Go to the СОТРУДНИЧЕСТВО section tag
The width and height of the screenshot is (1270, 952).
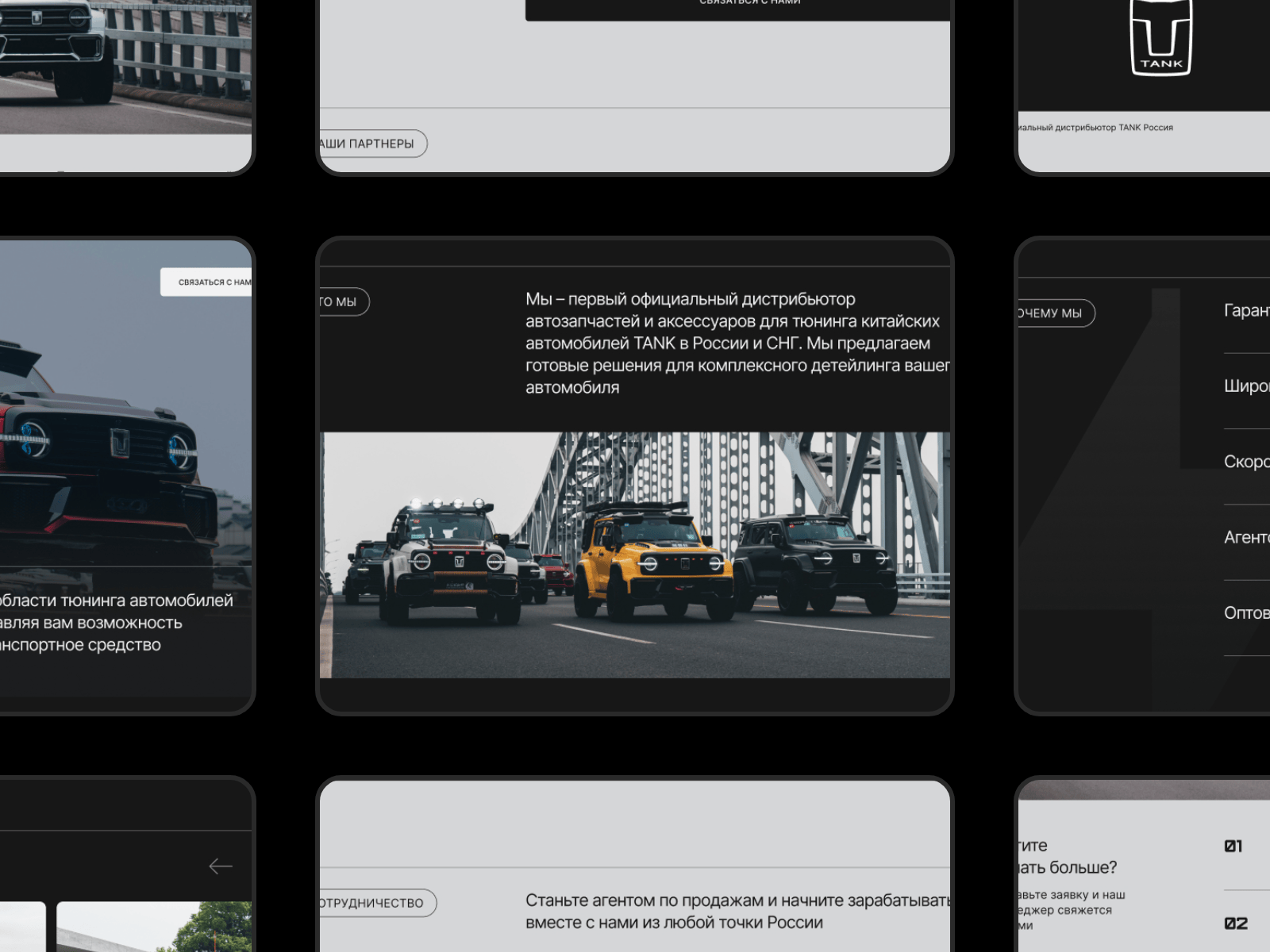point(376,903)
